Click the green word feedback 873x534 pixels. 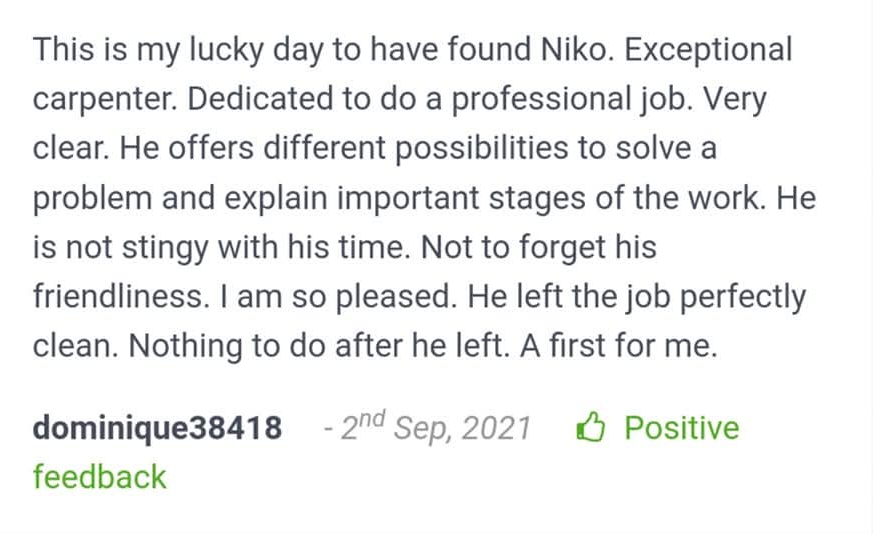[100, 477]
